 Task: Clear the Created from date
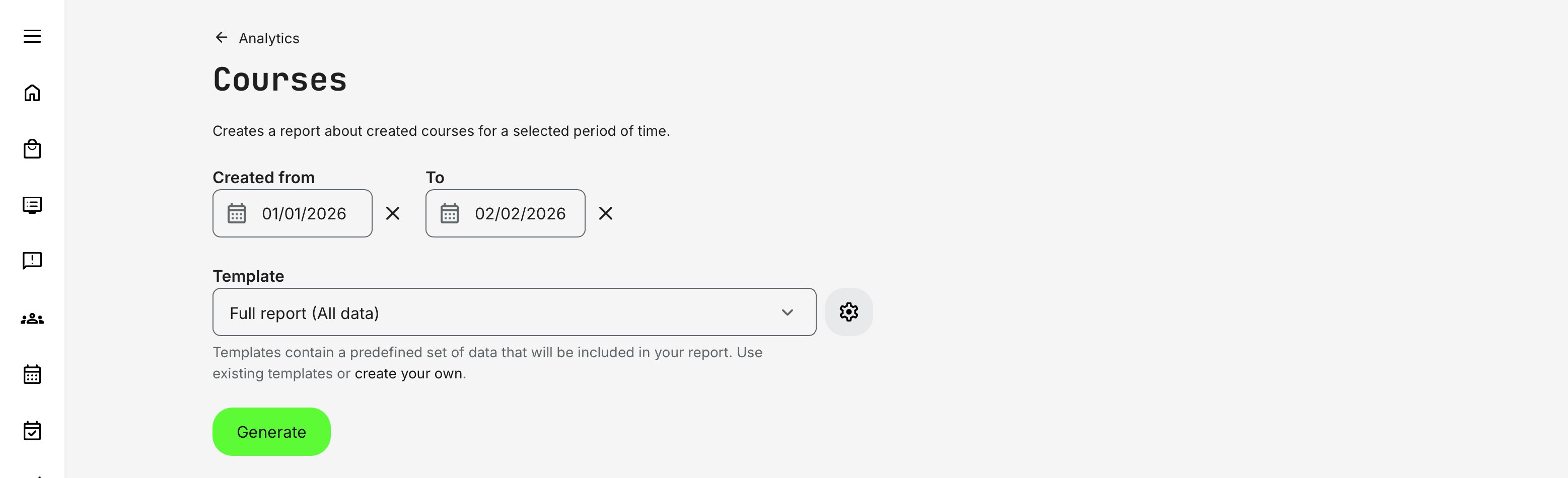393,213
